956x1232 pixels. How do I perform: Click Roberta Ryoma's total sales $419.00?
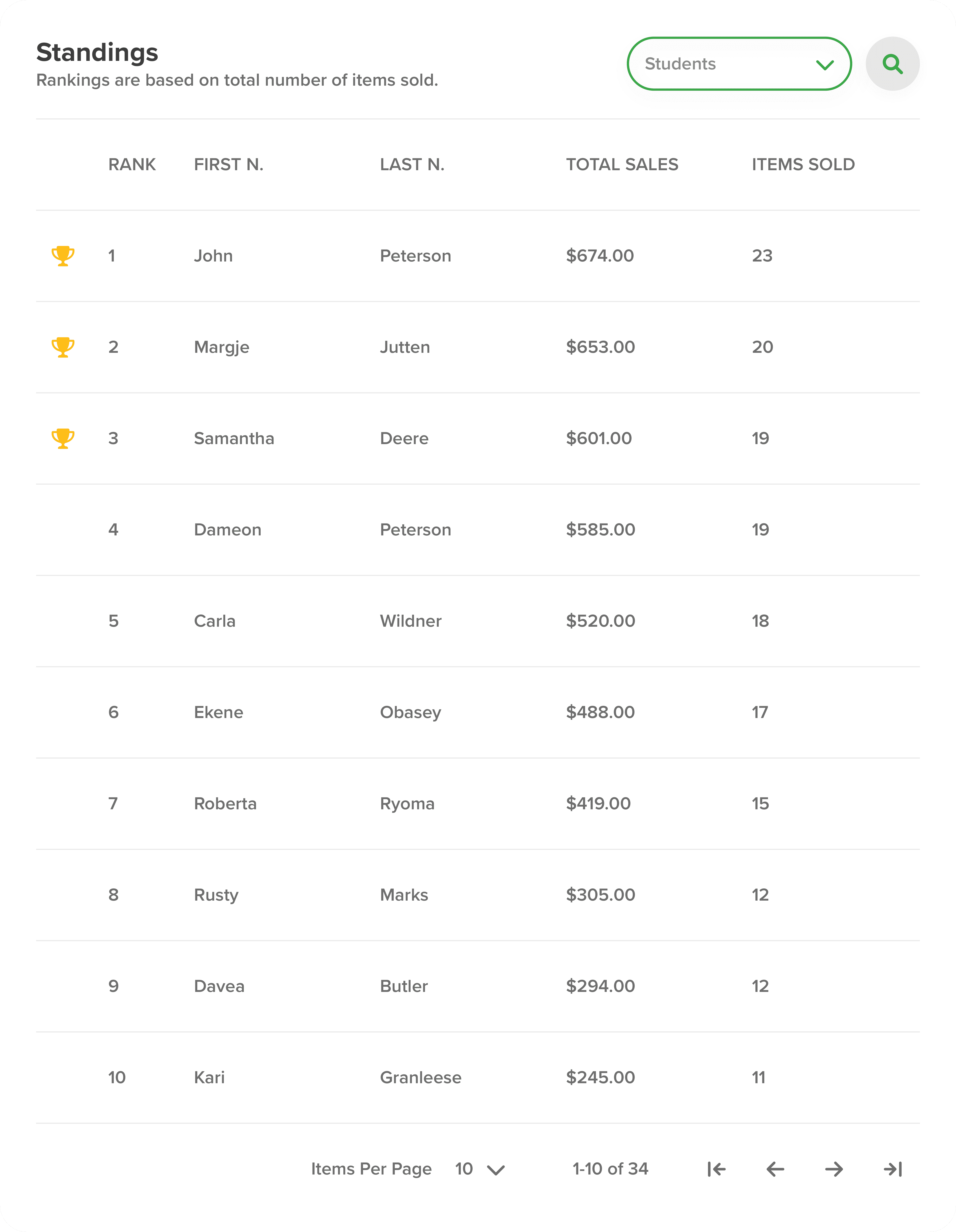click(x=598, y=804)
